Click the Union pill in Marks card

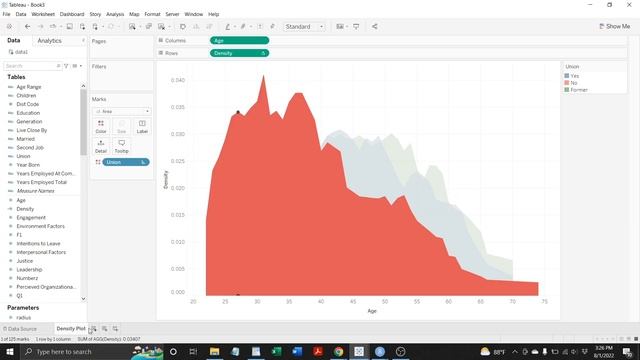tap(126, 162)
